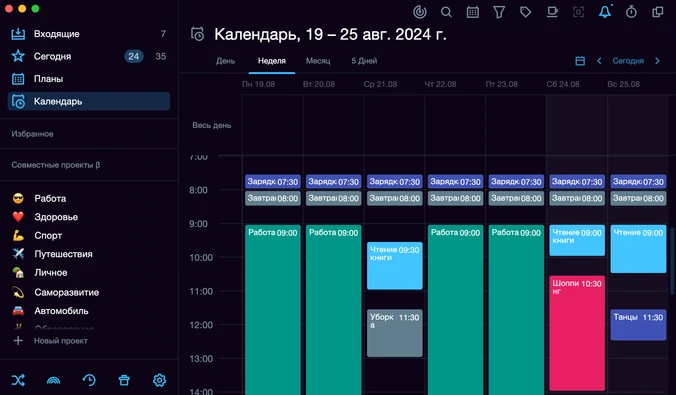Viewport: 676px width, 395px height.
Task: Open settings gear icon
Action: (159, 380)
